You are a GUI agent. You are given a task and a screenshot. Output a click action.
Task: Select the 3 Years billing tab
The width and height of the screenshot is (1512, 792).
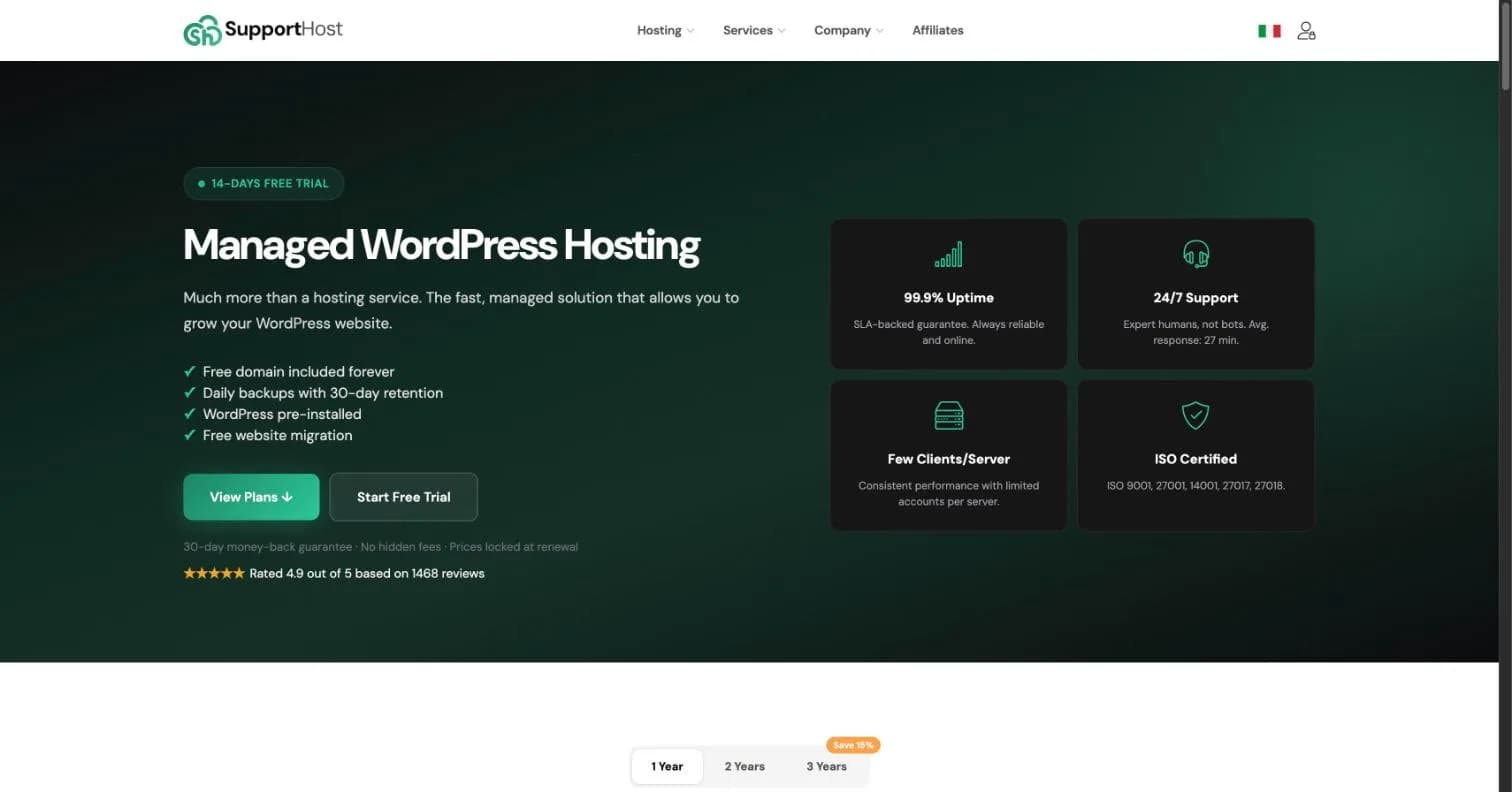pos(827,766)
